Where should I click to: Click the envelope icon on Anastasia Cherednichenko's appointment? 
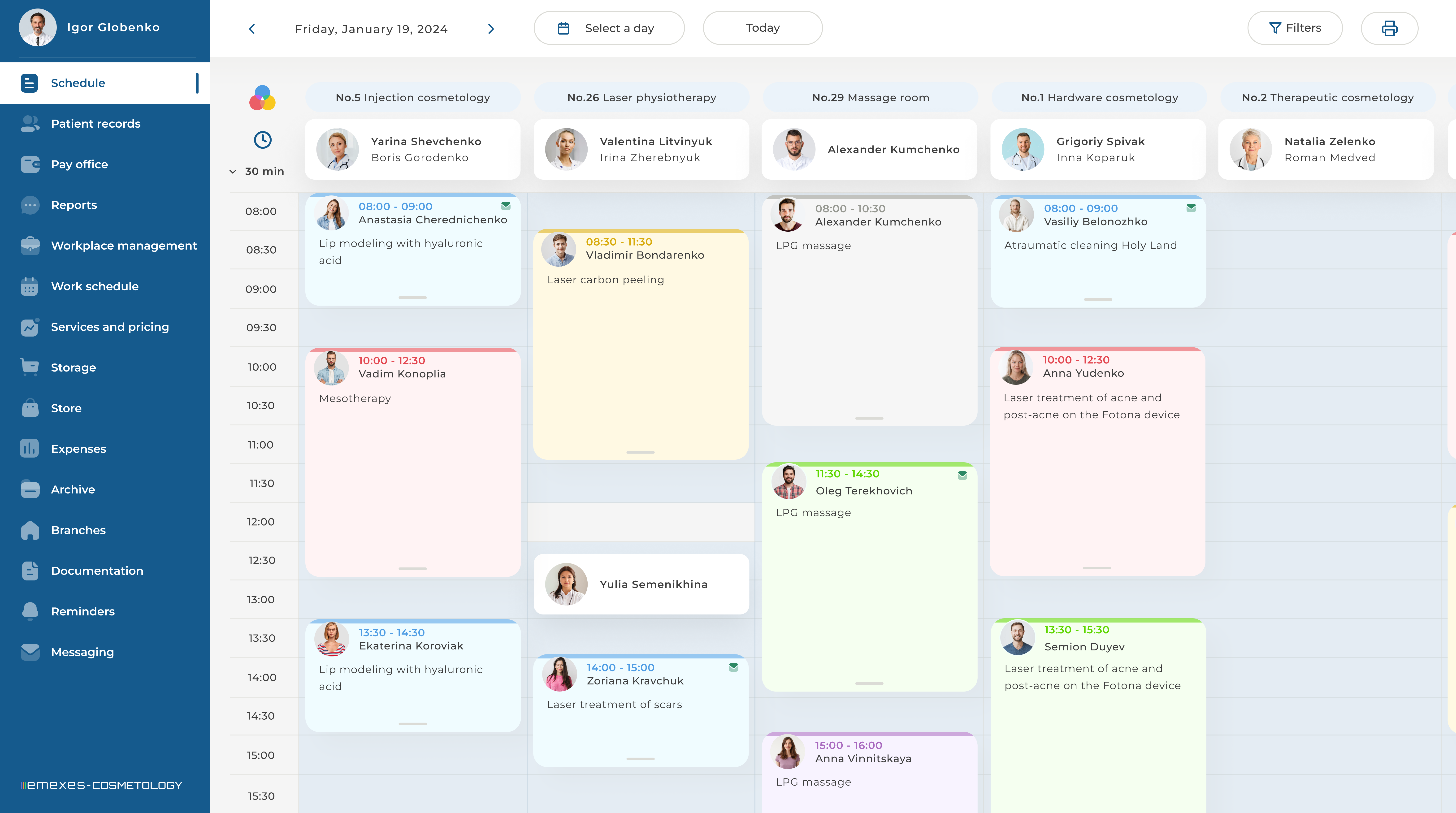pyautogui.click(x=506, y=206)
